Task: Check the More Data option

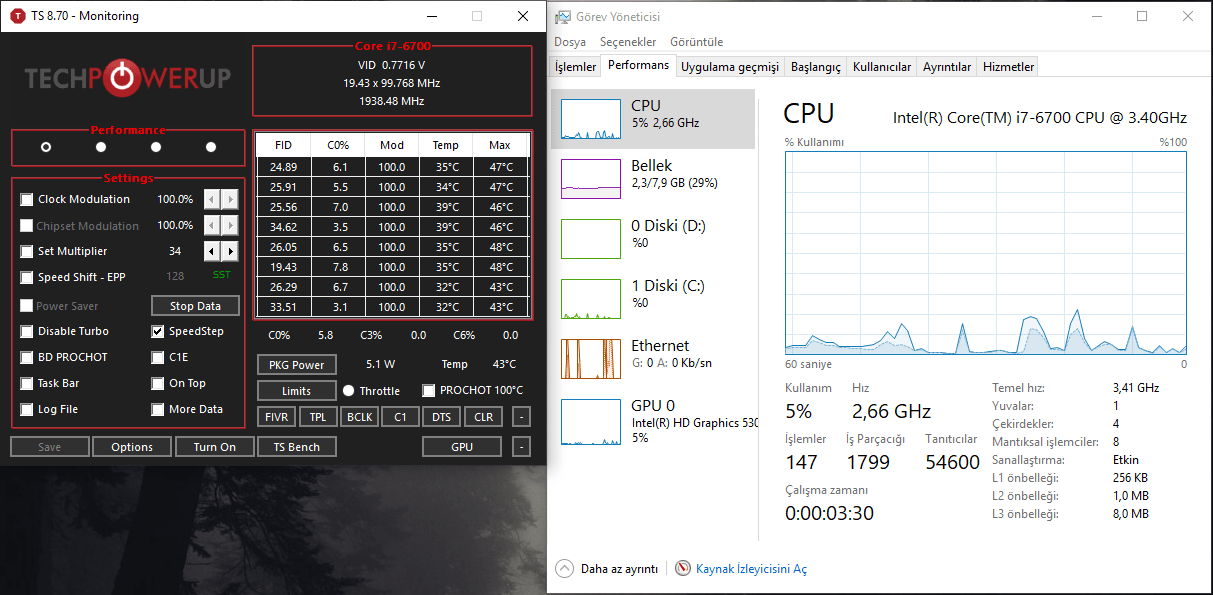Action: point(158,409)
